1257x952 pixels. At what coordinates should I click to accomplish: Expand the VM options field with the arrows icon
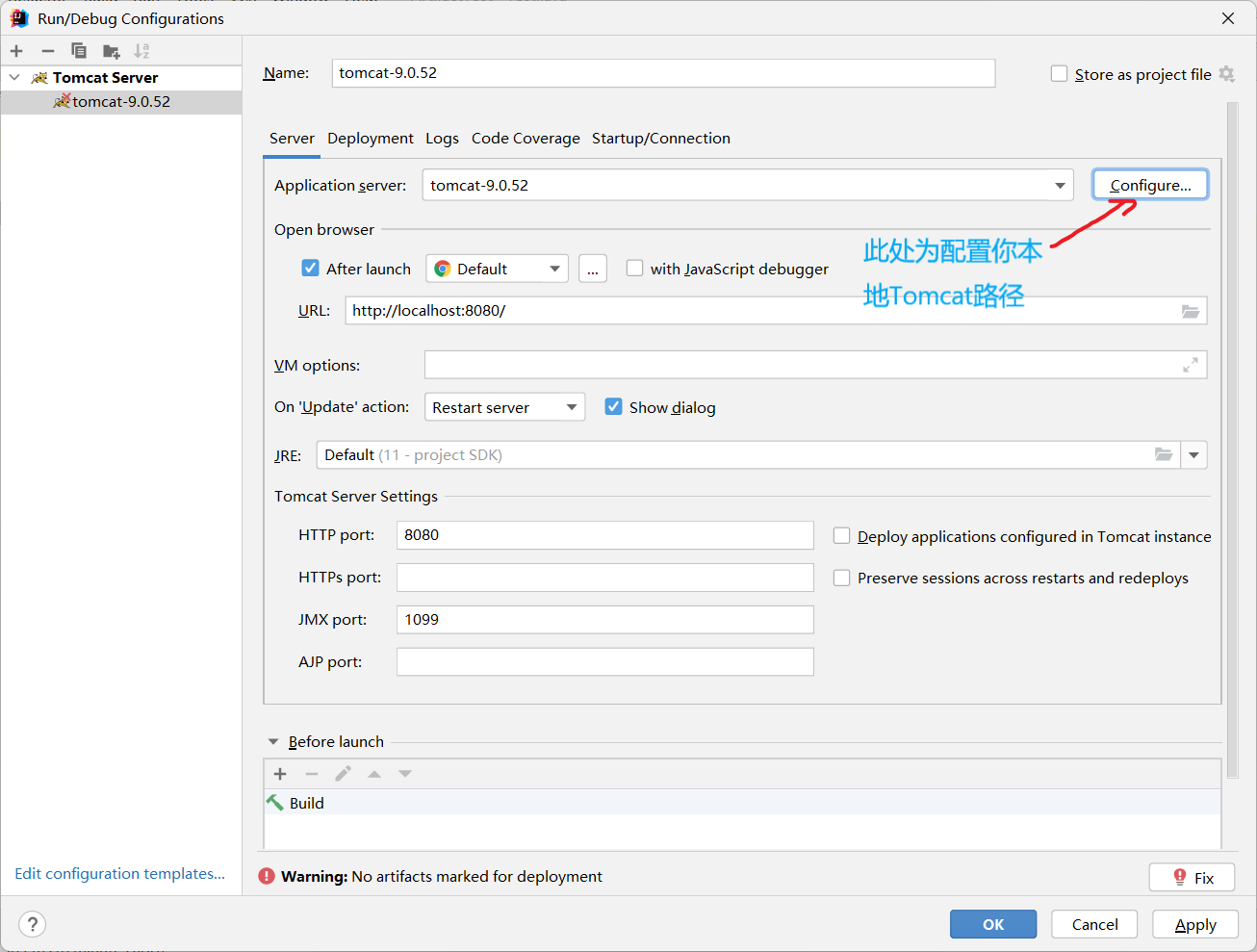(x=1191, y=365)
